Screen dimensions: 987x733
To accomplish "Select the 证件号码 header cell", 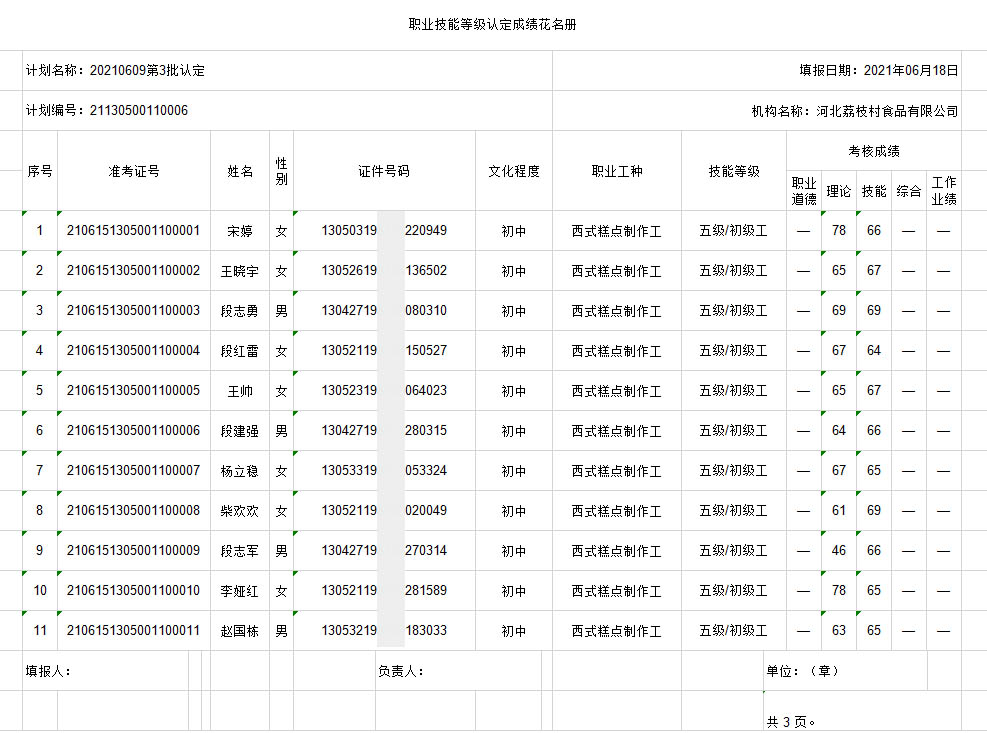I will click(384, 171).
